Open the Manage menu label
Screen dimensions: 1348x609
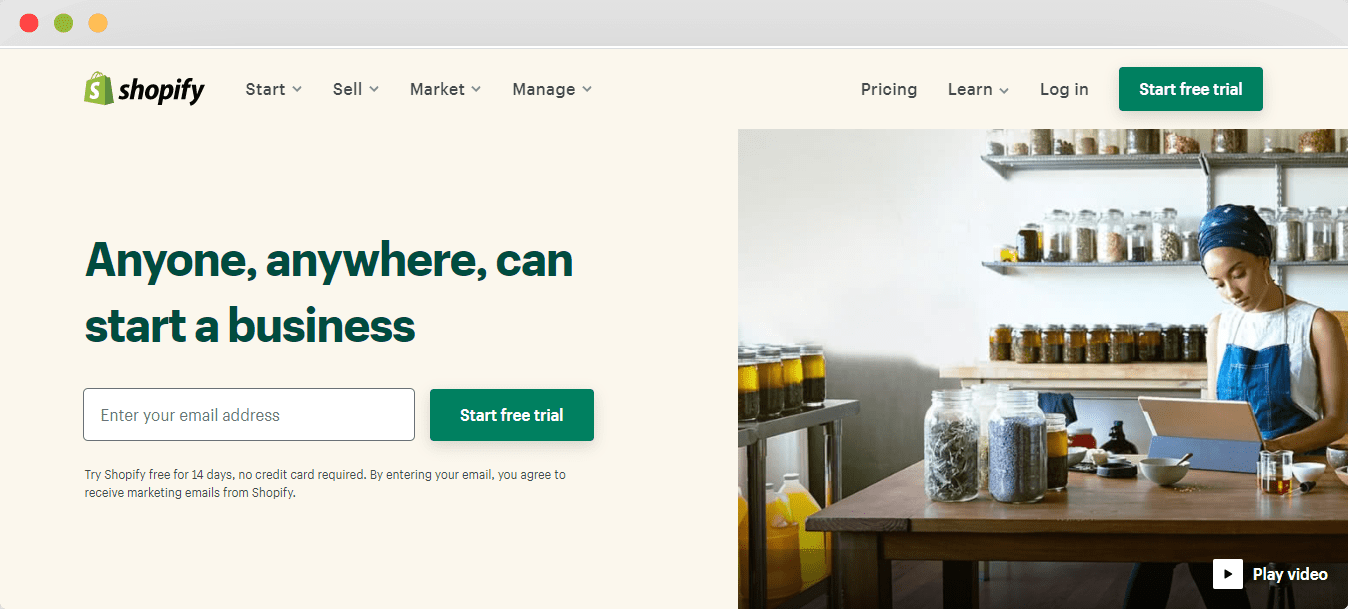(543, 89)
